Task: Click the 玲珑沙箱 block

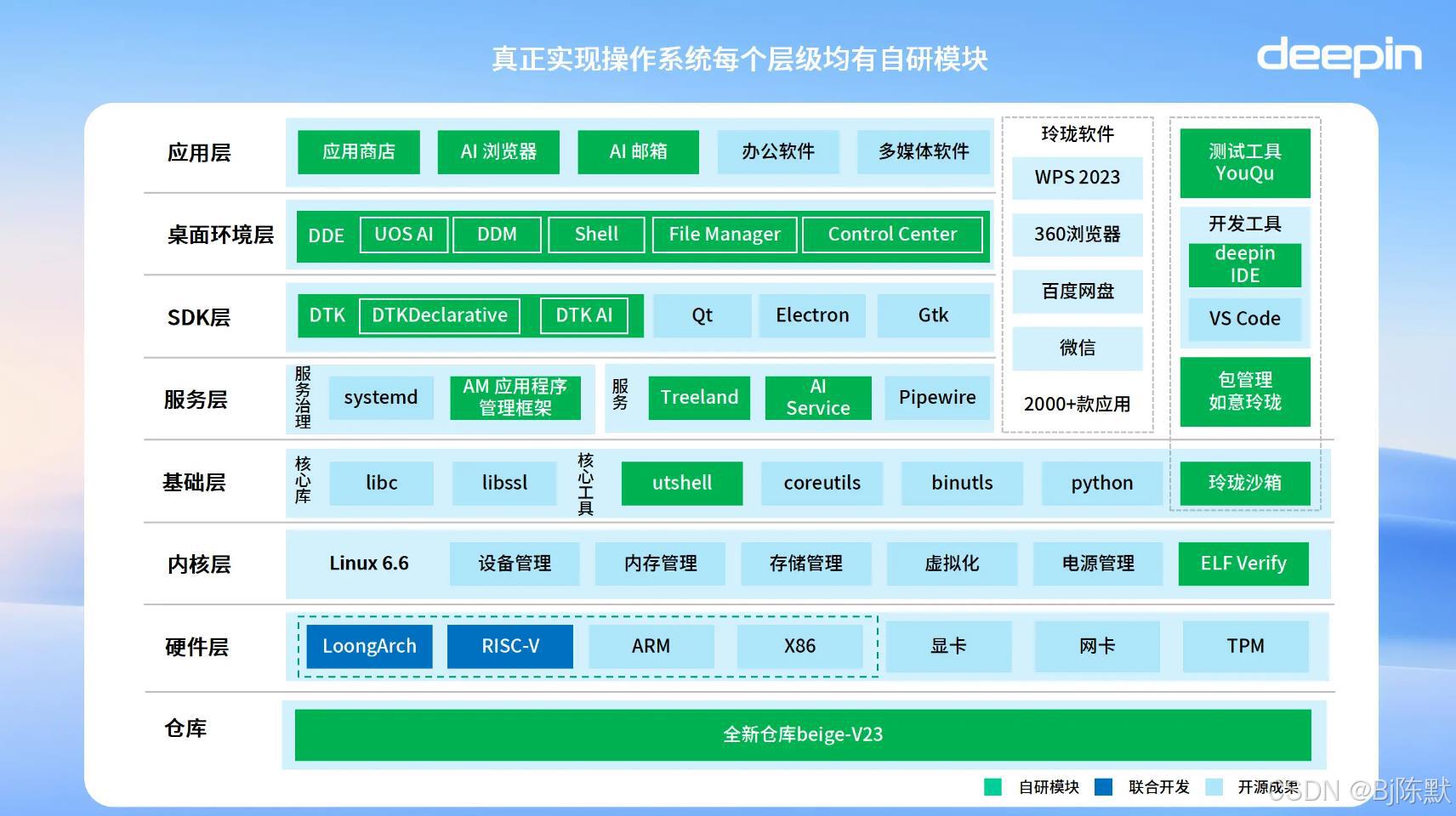Action: pyautogui.click(x=1245, y=484)
